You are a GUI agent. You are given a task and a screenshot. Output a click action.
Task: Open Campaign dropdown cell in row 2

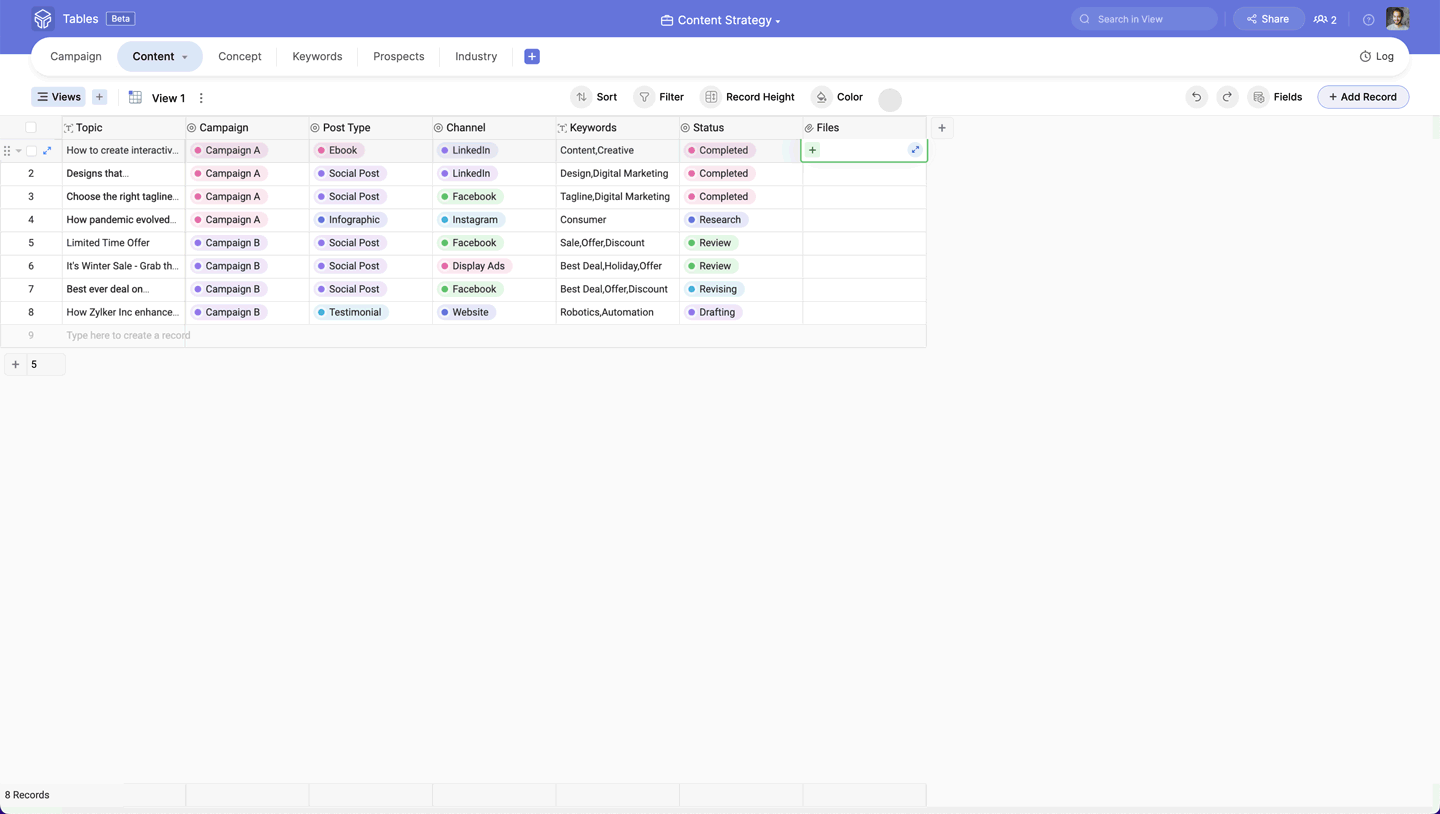tap(247, 174)
